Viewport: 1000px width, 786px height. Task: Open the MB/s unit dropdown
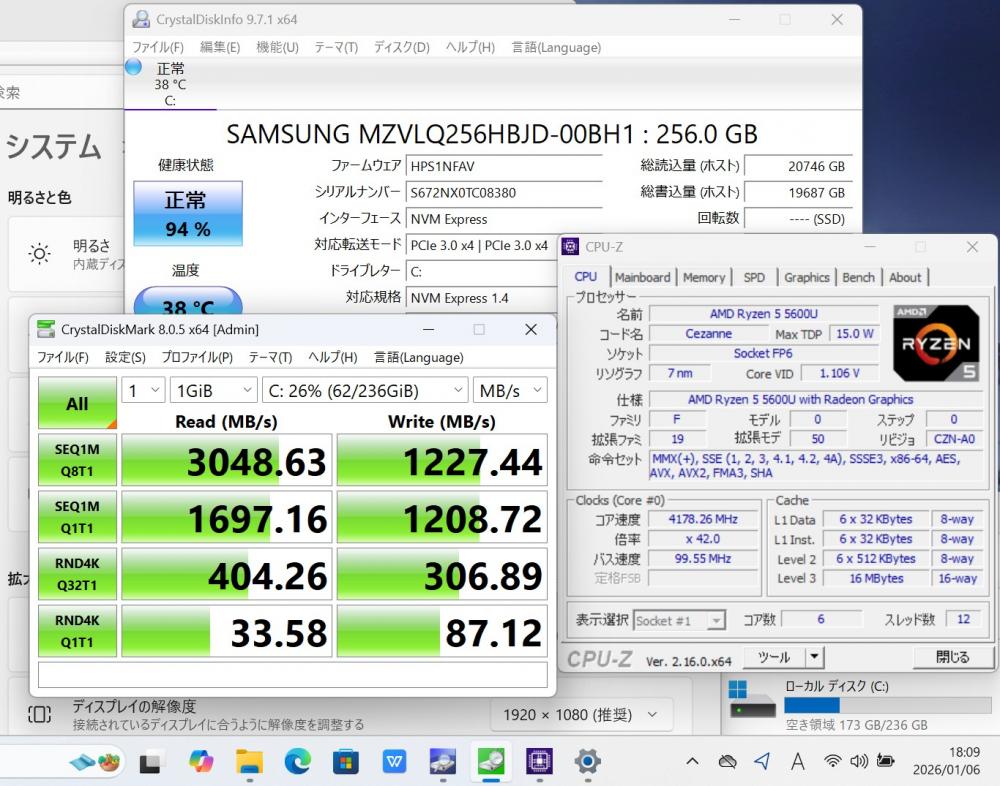[510, 390]
